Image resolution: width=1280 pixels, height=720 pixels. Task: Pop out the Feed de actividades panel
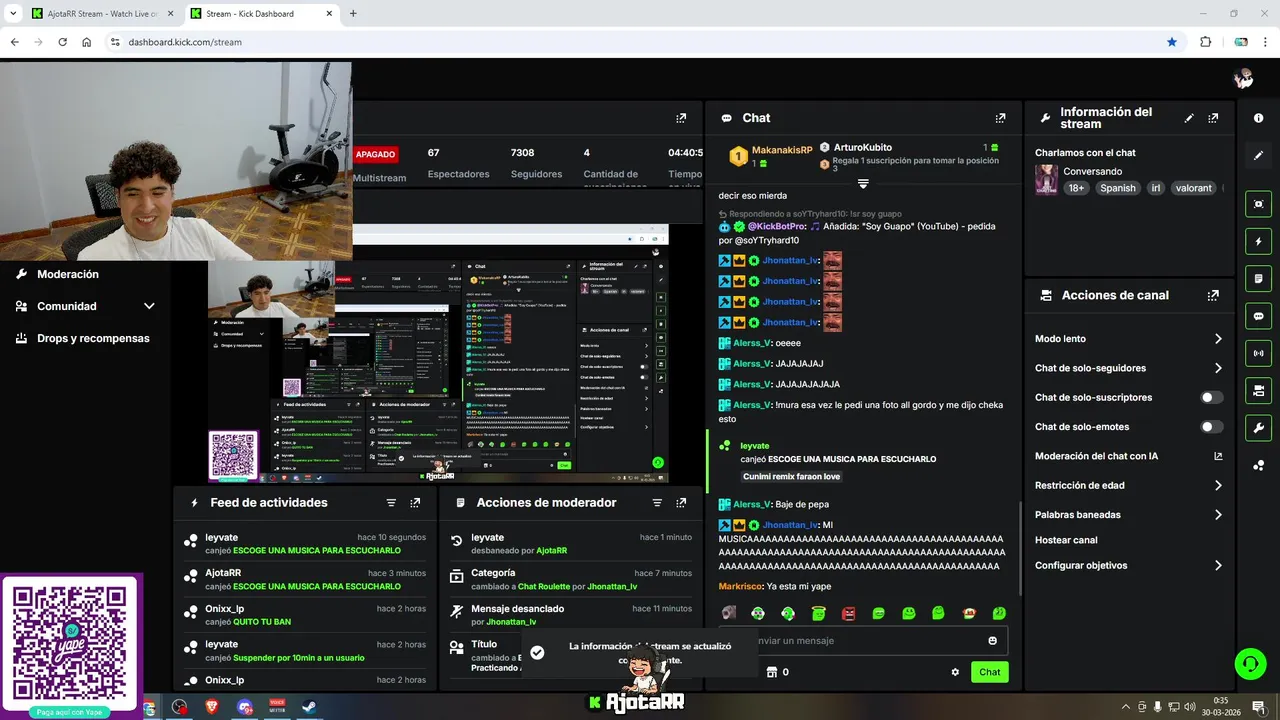[x=415, y=503]
